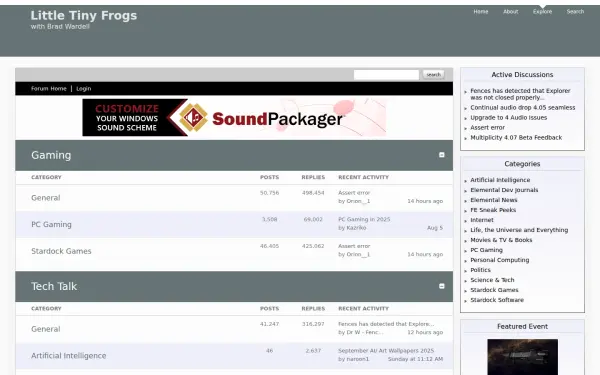
Task: Open the Home nav item
Action: tap(481, 11)
